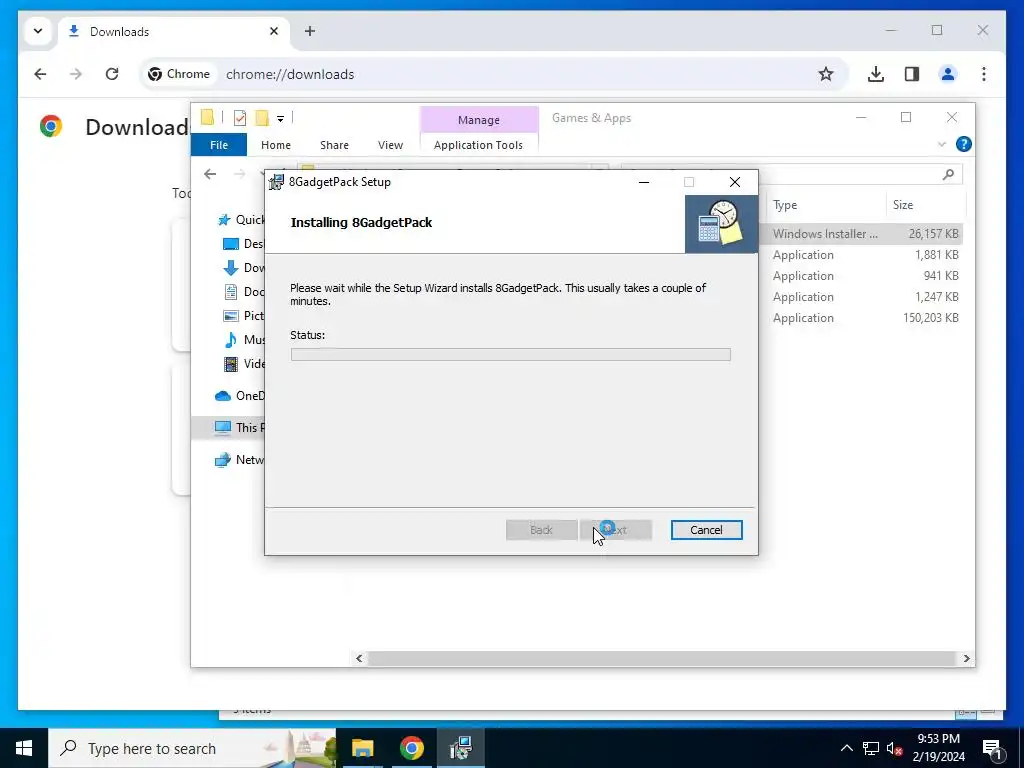Open the notification center icon
1024x768 pixels.
click(992, 748)
